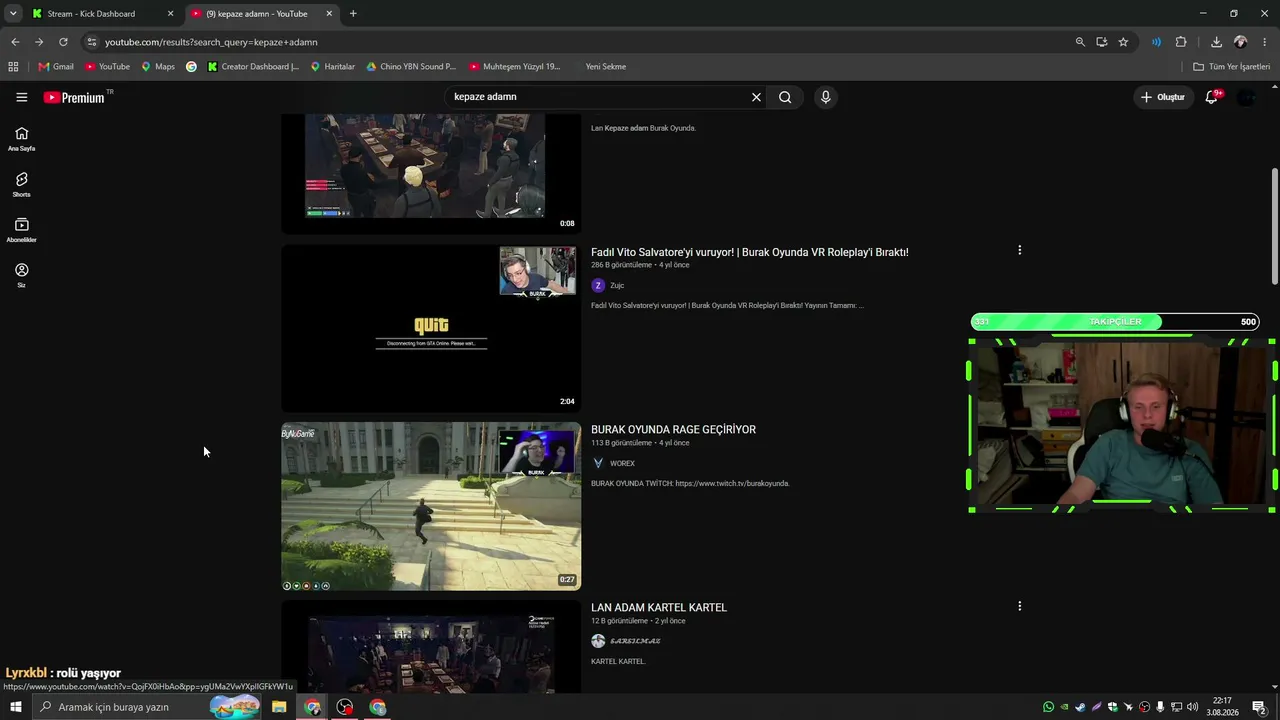Click the address bar URL
Viewport: 1280px width, 720px height.
coord(211,42)
